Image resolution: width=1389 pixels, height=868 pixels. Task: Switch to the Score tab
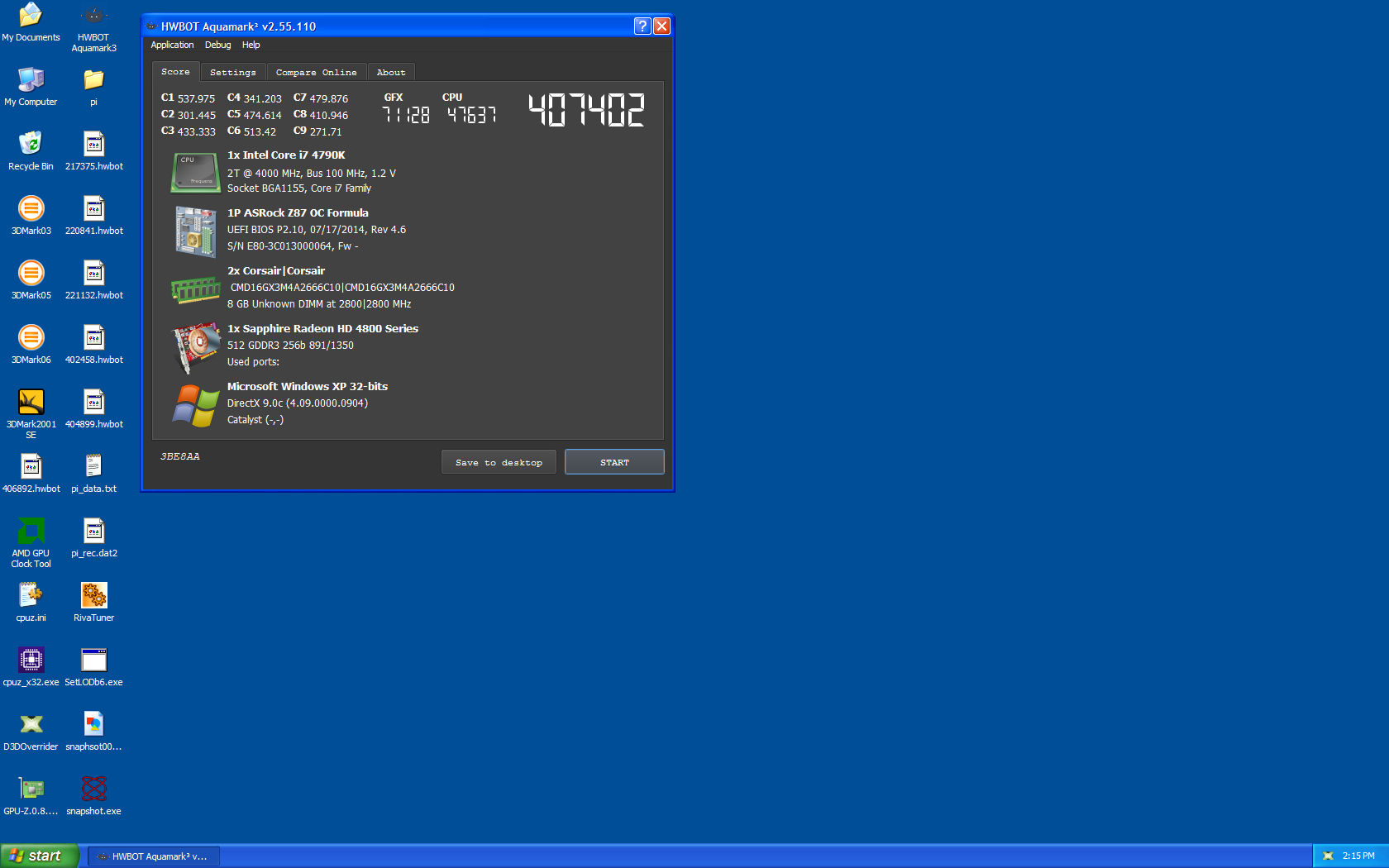coord(175,72)
